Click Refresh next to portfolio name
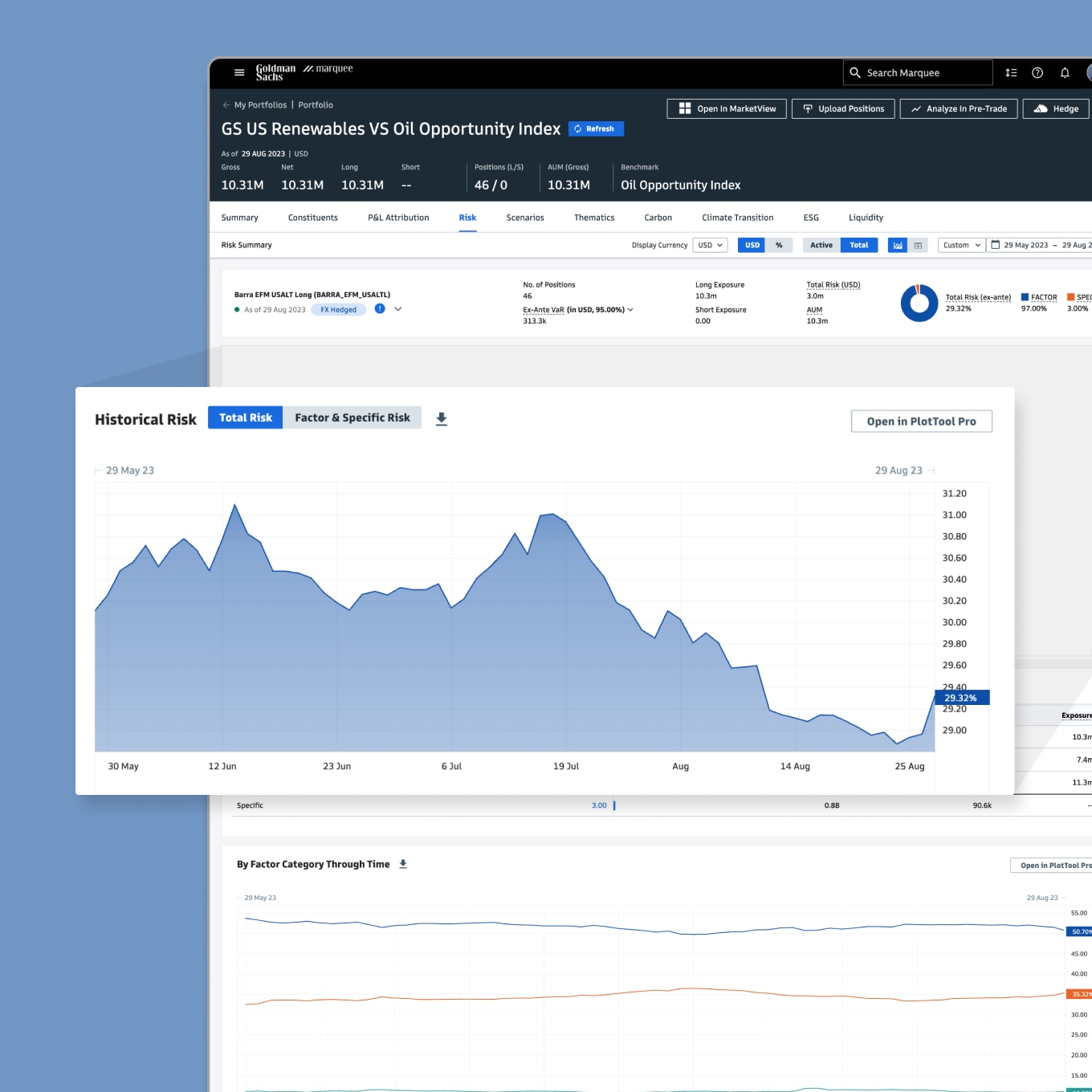Viewport: 1092px width, 1092px height. pos(596,128)
